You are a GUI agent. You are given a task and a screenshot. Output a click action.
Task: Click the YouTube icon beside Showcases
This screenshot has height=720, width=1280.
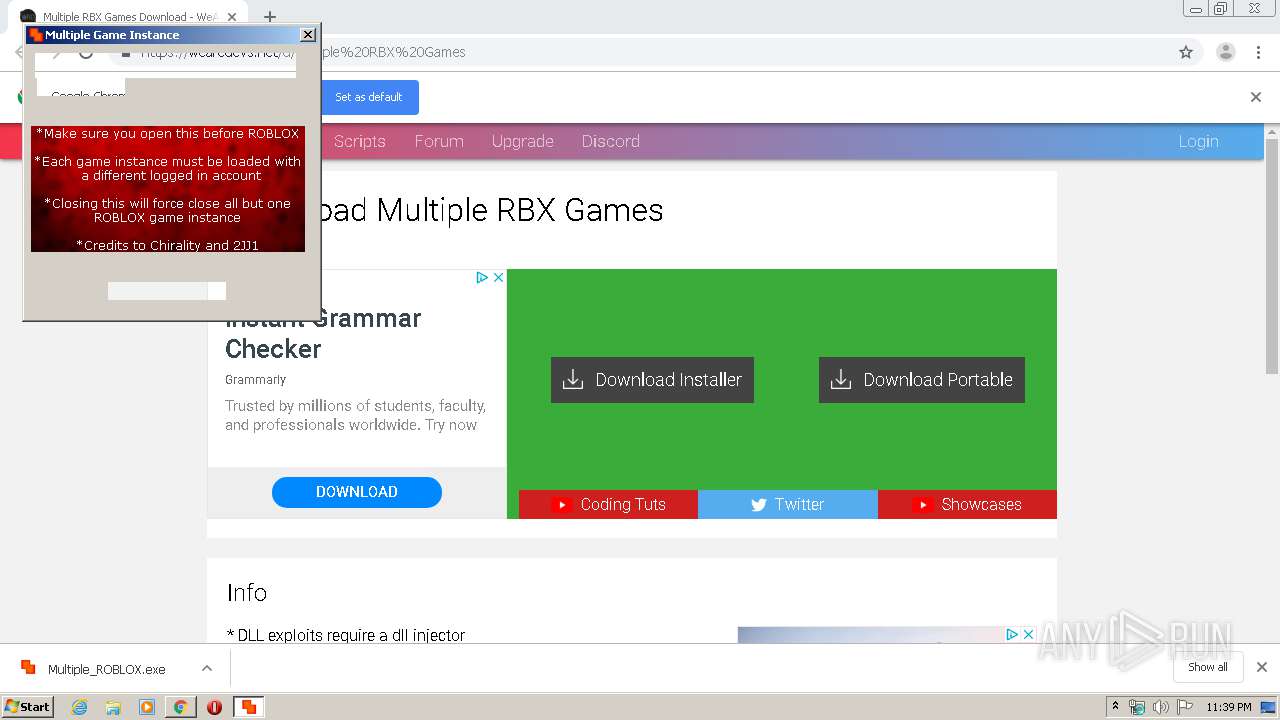(922, 505)
